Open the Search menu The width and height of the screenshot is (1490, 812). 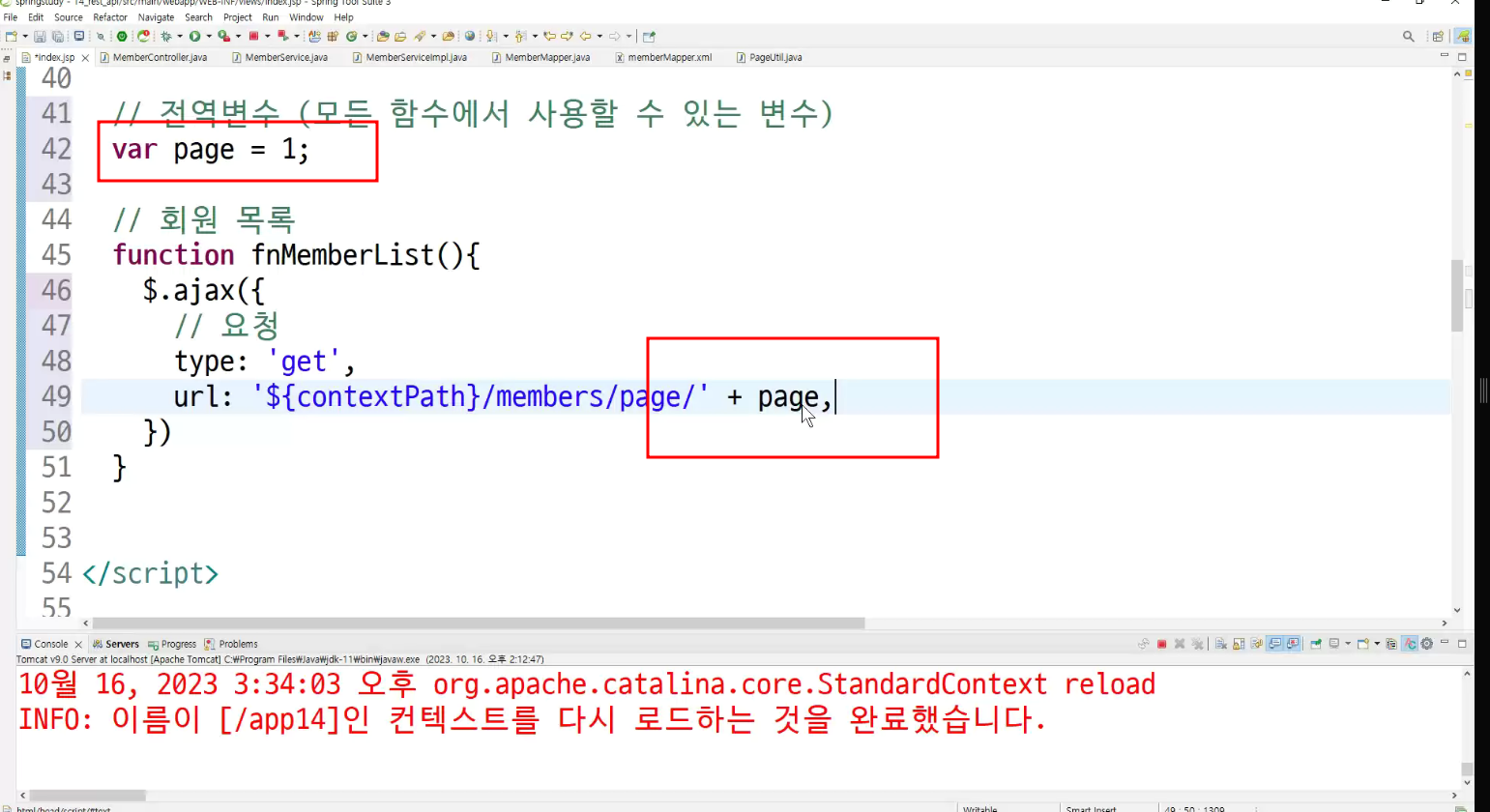coord(198,17)
